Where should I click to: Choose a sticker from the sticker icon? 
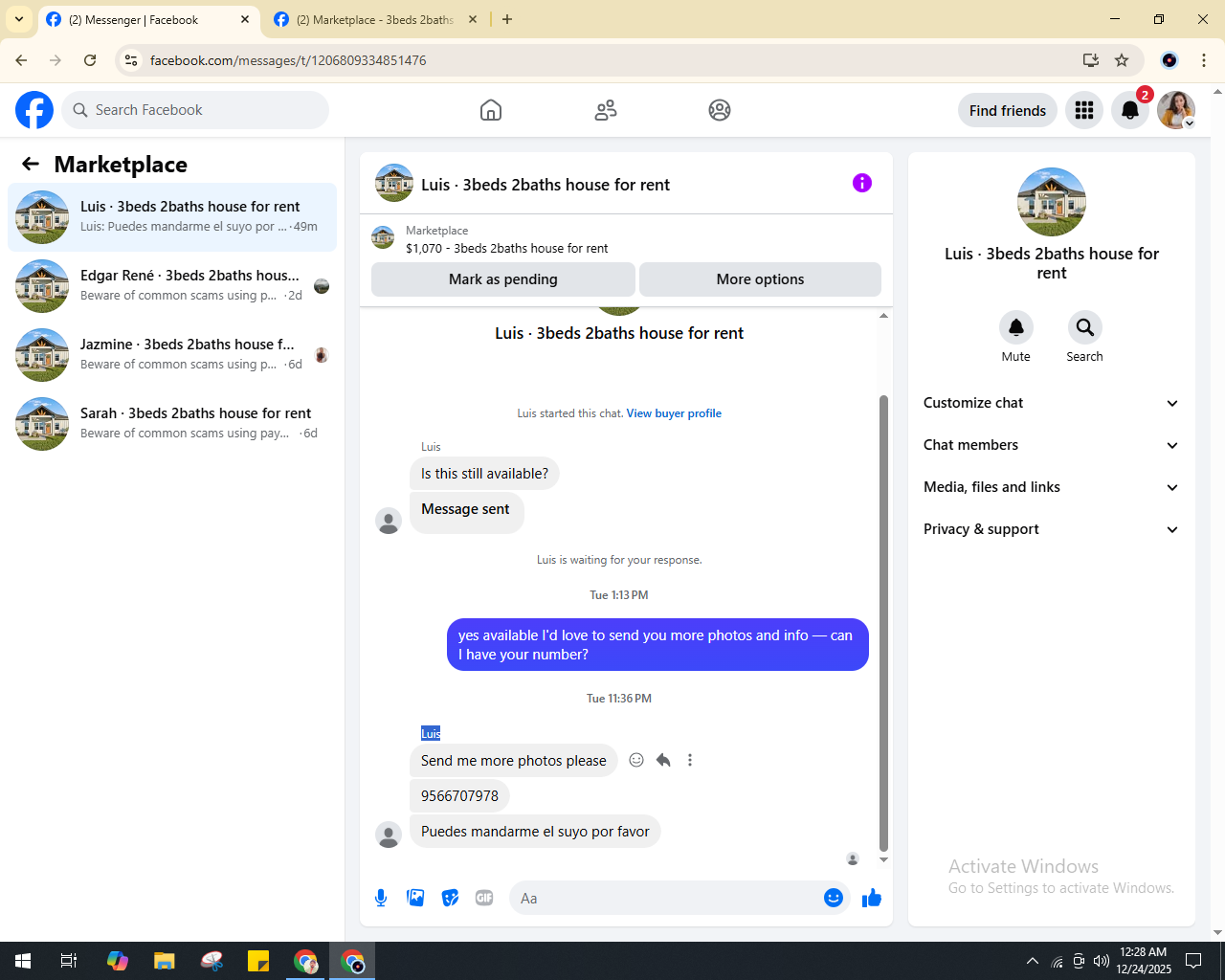coord(450,898)
